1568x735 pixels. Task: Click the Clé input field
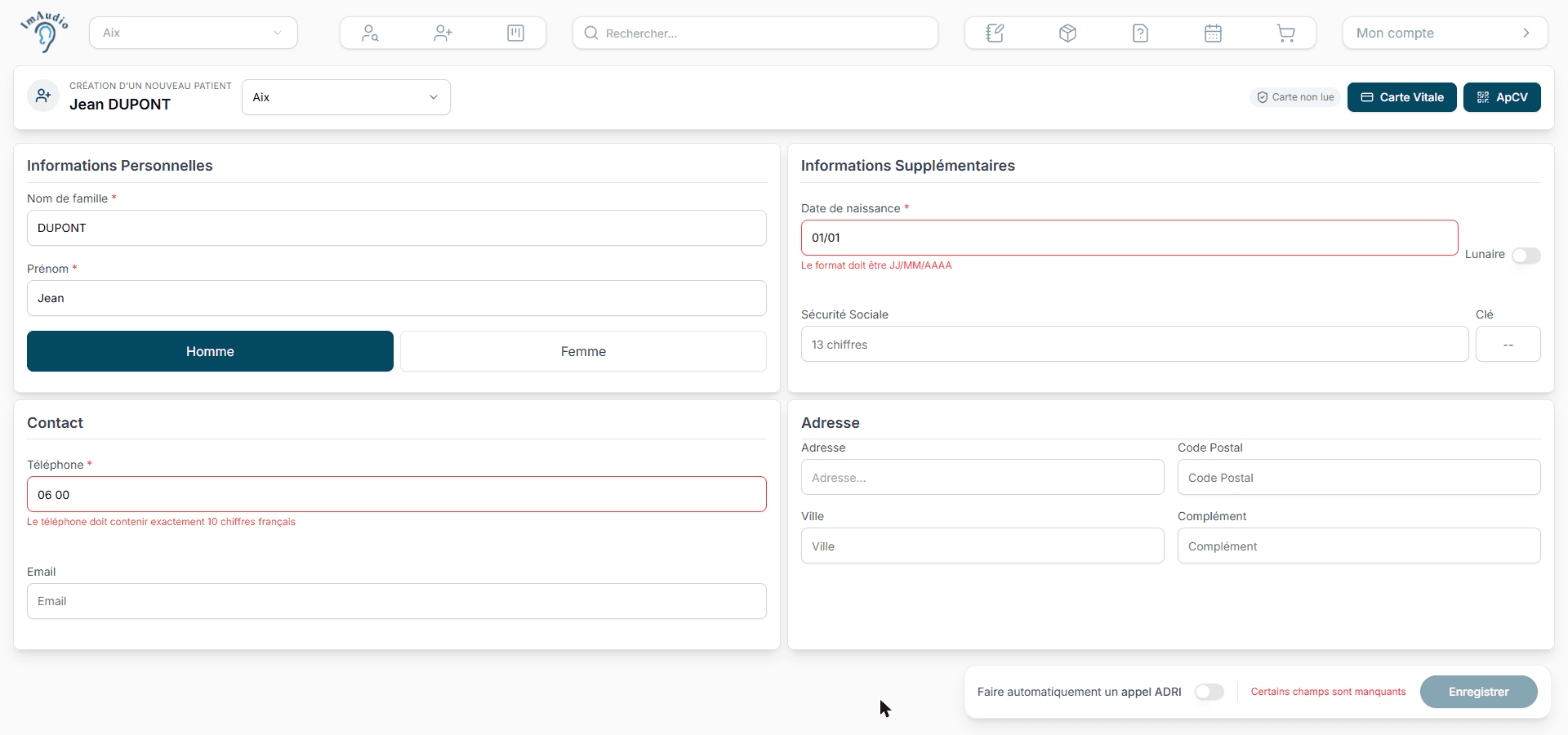(1508, 344)
